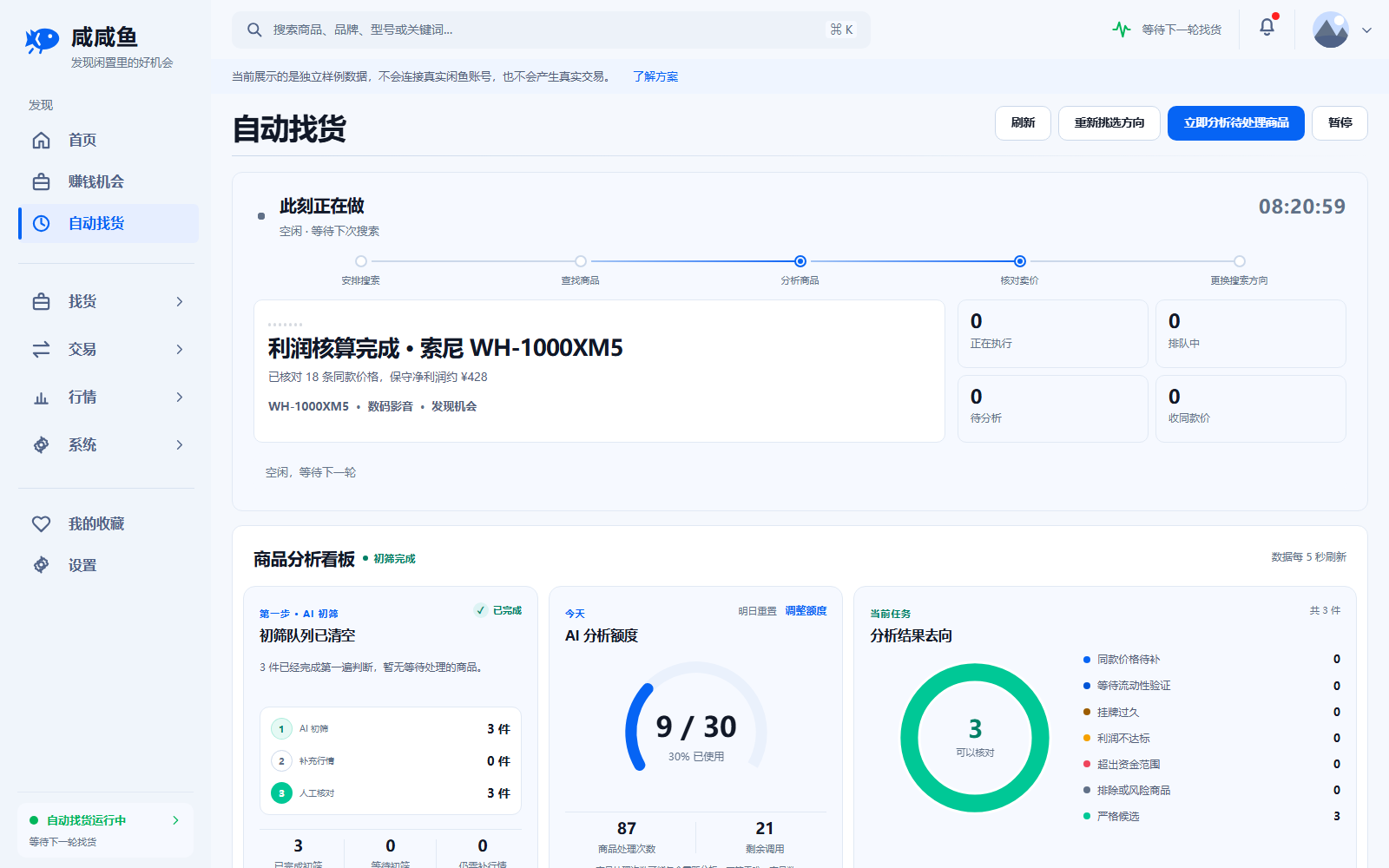Click the 系统 gear icon
Viewport: 1389px width, 868px height.
pos(41,444)
